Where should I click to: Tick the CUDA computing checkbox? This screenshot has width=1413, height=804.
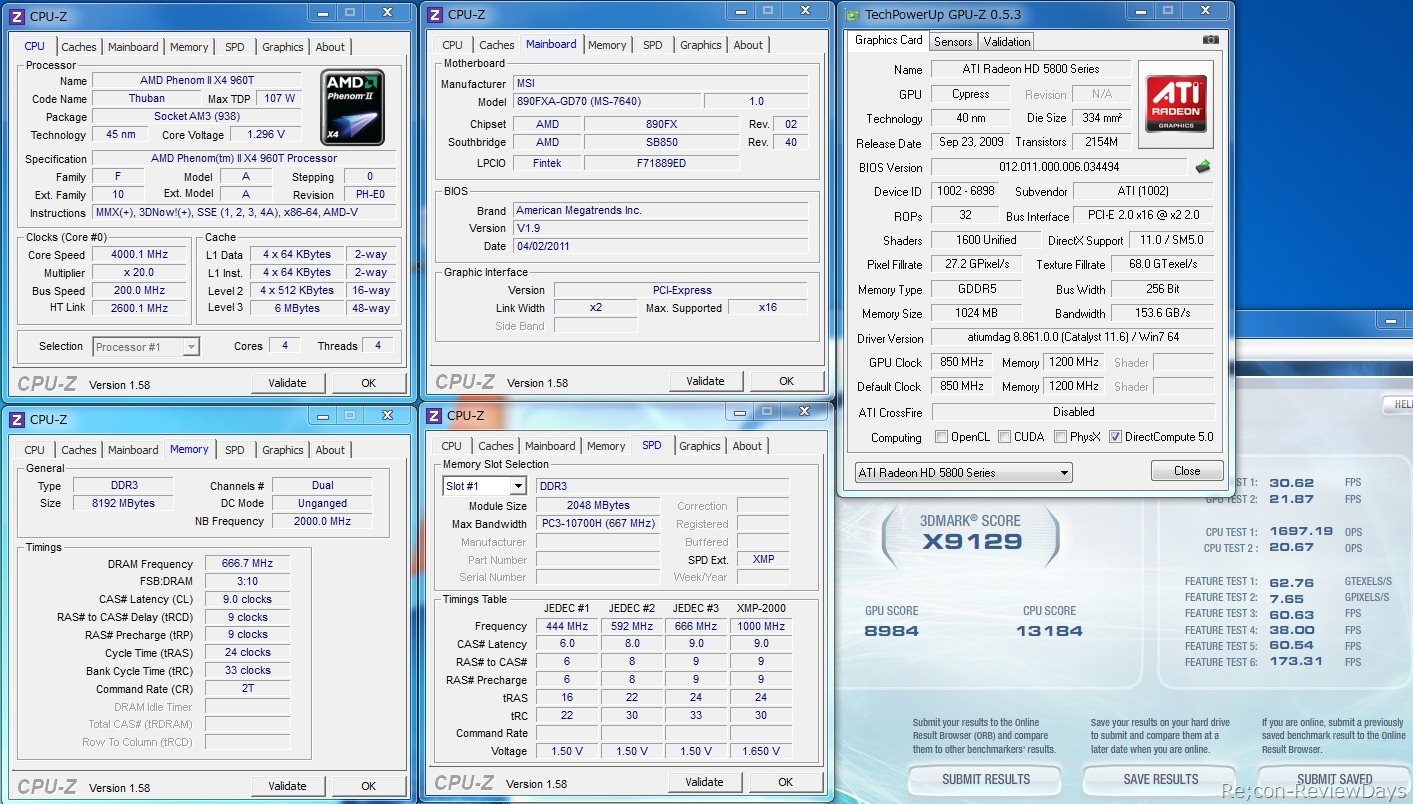click(x=1003, y=437)
